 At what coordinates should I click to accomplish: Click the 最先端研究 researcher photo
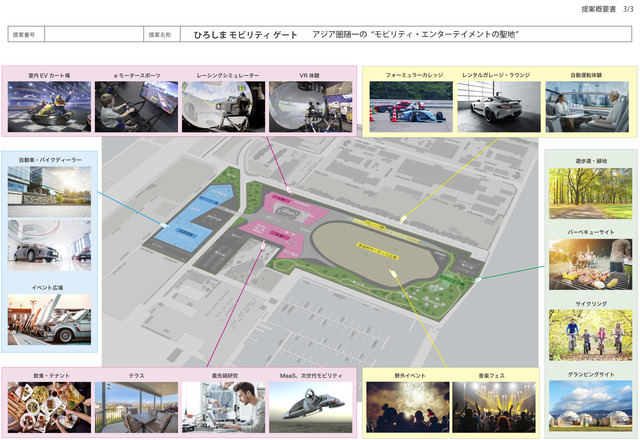[223, 407]
